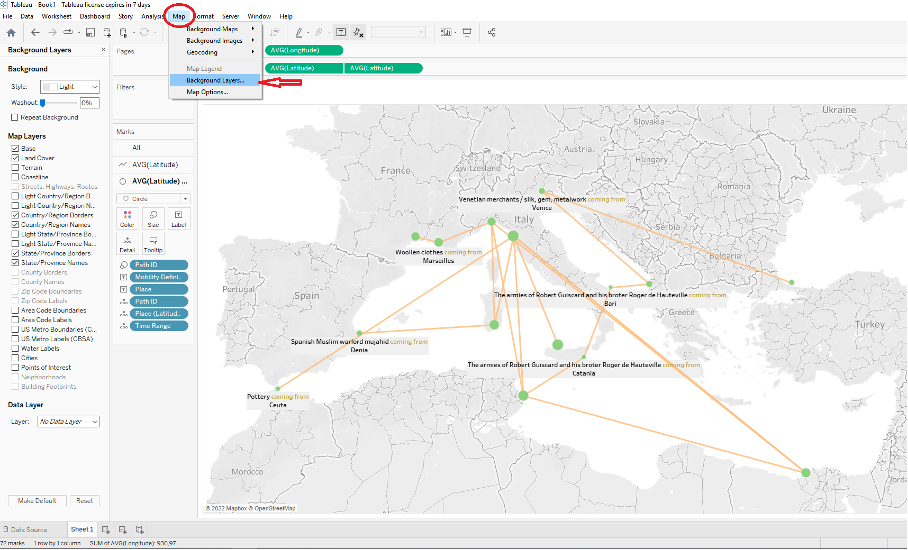This screenshot has width=908, height=550.
Task: Select the AVG(Longitude) pill on Columns
Action: point(304,50)
